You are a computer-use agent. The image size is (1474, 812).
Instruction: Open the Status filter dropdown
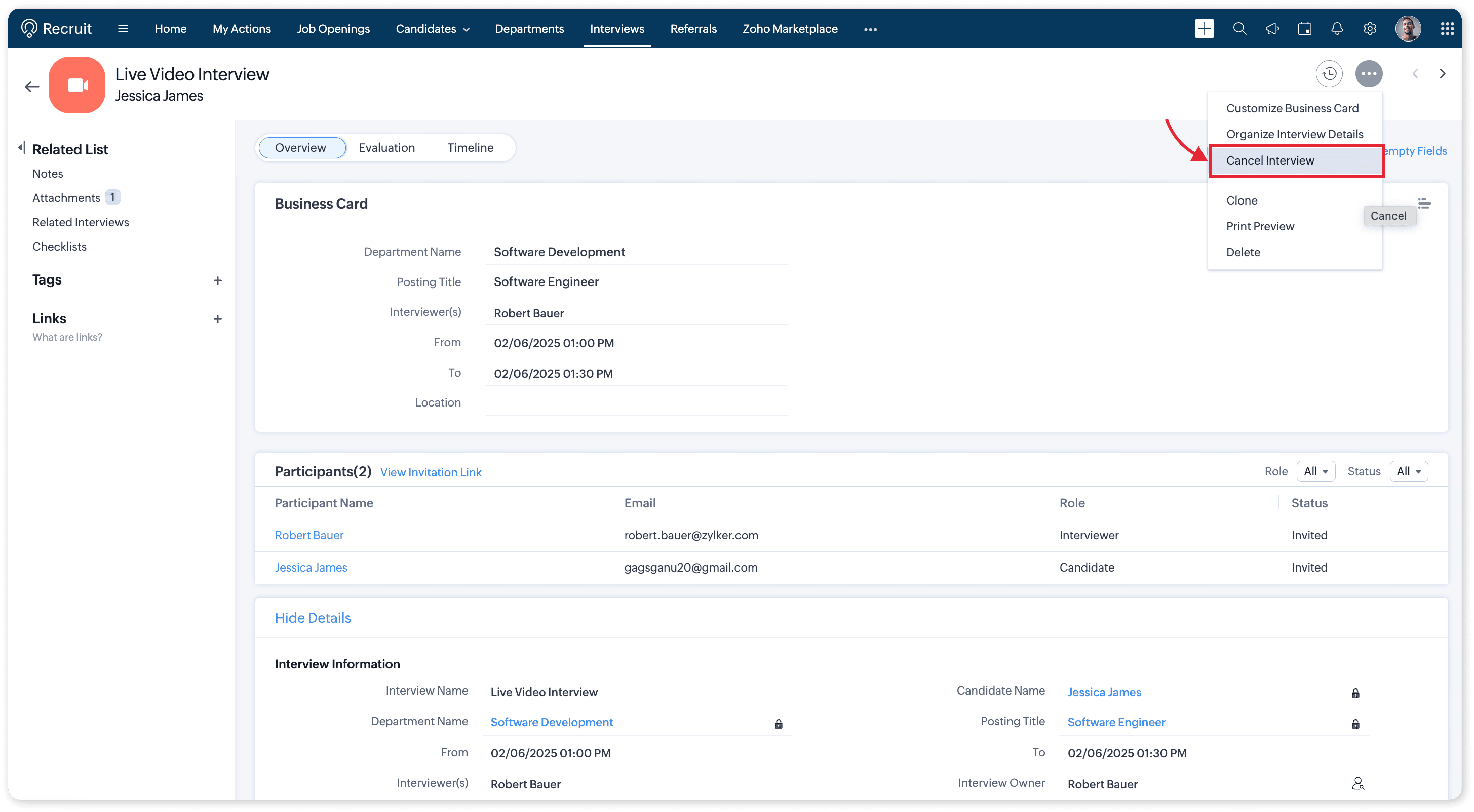click(1408, 471)
